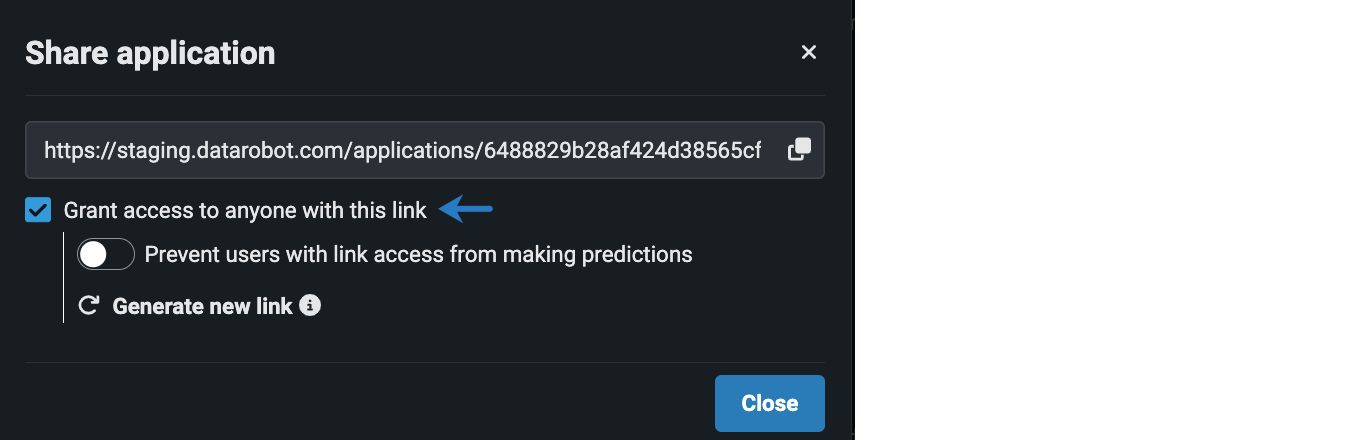
Task: Click the blue arrow pointing at Grant access
Action: tap(466, 209)
